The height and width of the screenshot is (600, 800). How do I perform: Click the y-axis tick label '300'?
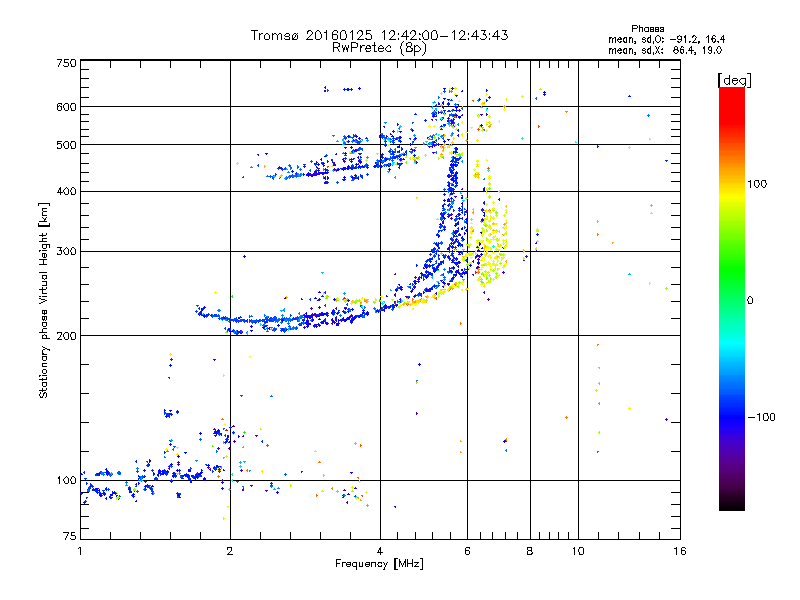[x=67, y=252]
